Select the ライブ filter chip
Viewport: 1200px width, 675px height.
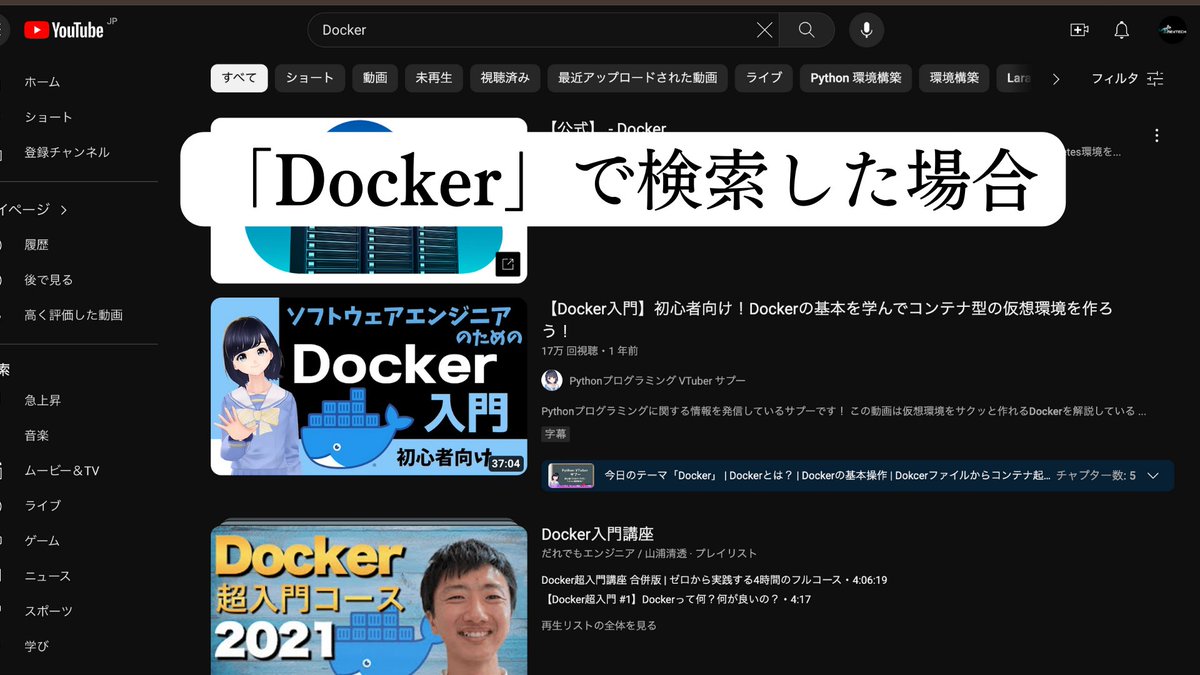click(x=764, y=78)
